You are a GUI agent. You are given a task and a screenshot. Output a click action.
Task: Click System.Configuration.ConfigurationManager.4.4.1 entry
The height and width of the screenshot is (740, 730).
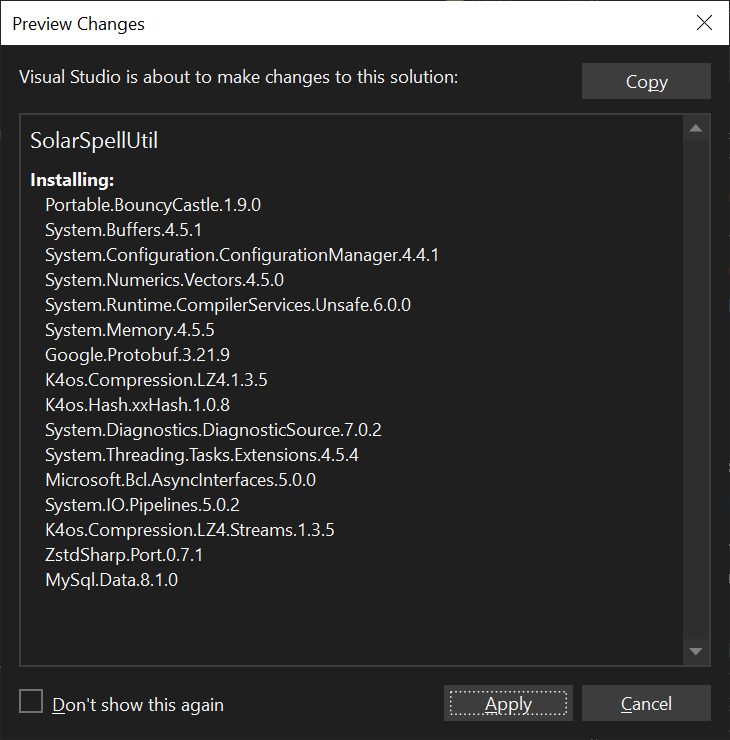(x=241, y=255)
